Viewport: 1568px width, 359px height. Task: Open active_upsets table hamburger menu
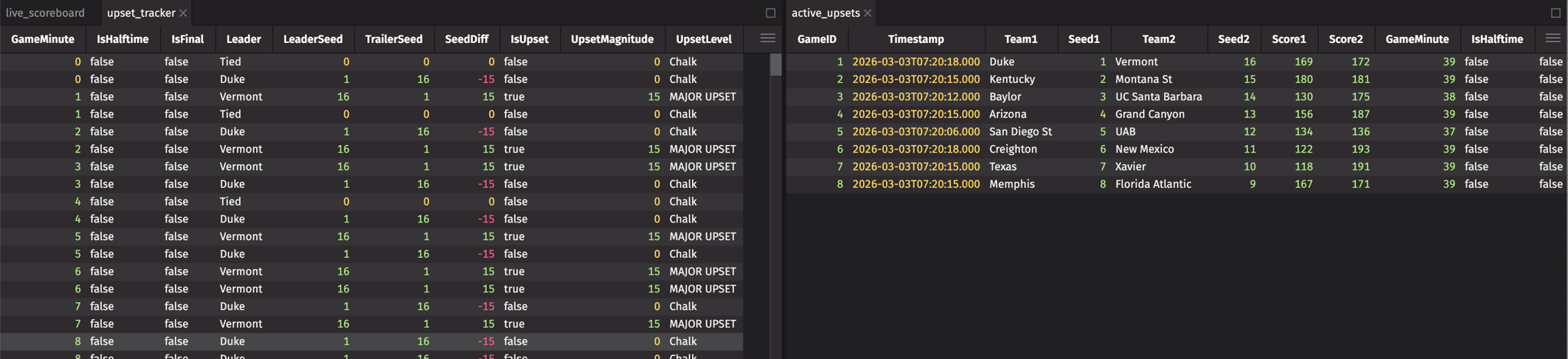tap(1553, 38)
